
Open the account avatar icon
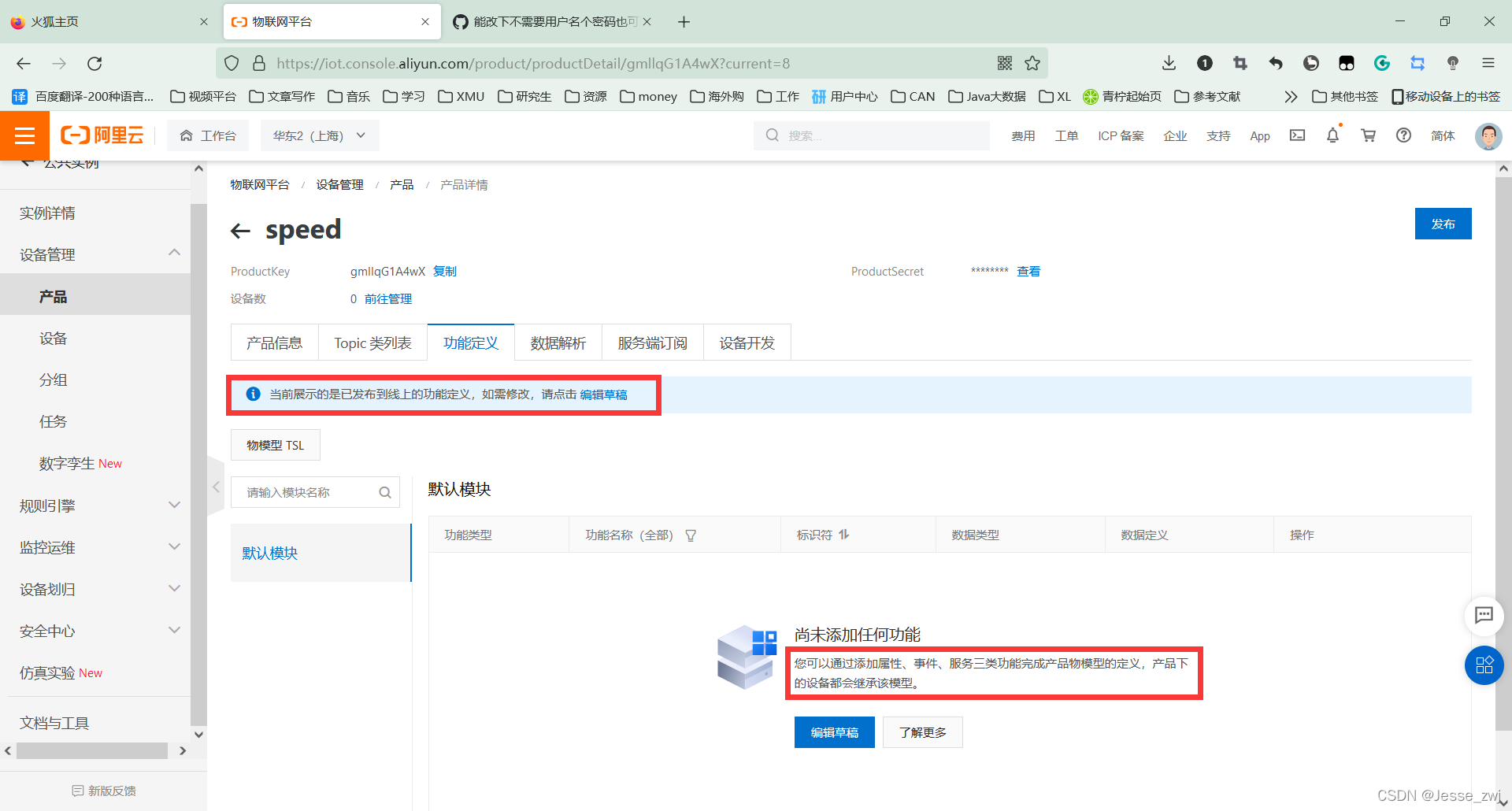[1488, 136]
